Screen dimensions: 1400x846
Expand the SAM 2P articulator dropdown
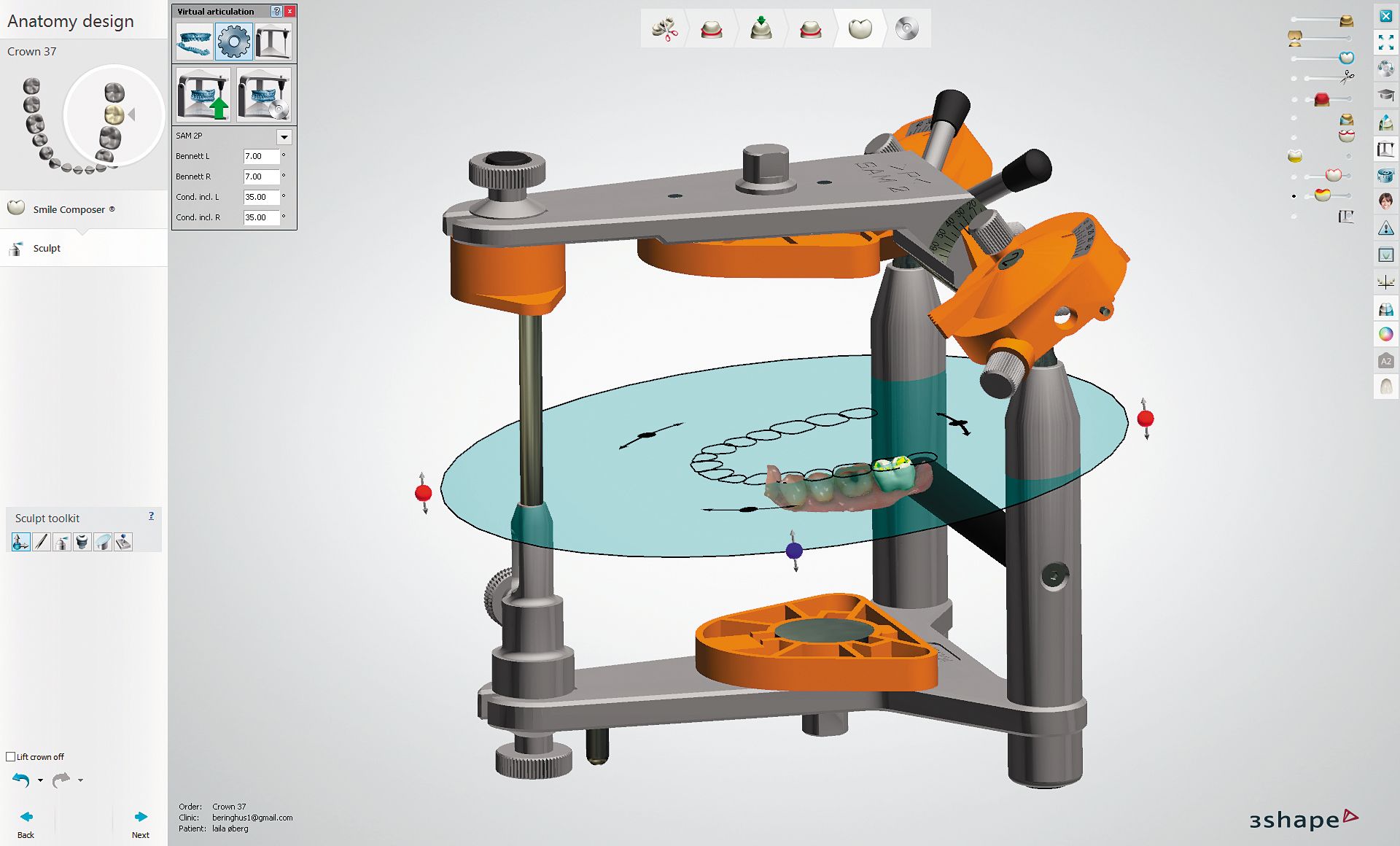click(284, 136)
